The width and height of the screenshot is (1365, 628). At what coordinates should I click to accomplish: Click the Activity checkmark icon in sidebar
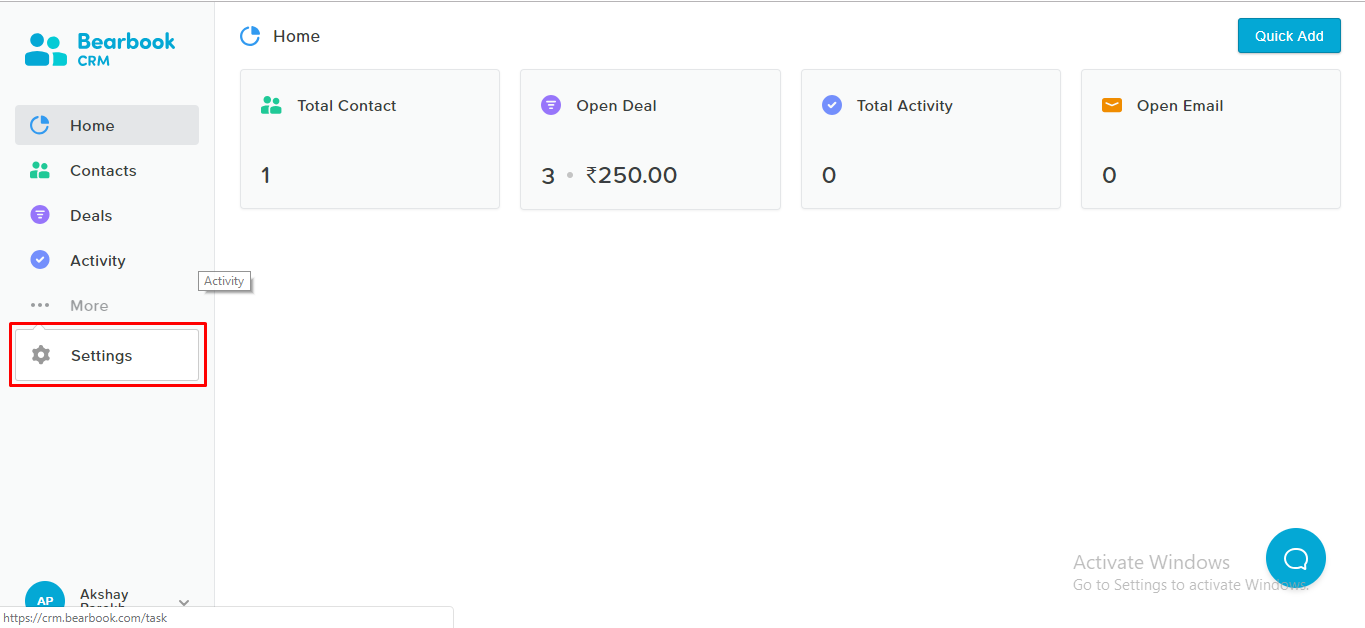(x=40, y=260)
